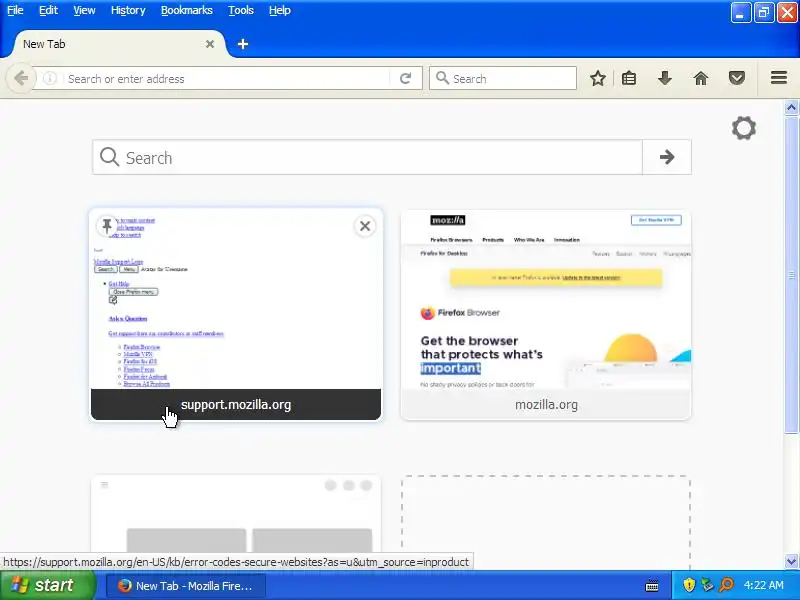Open the Help menu
Viewport: 800px width, 600px height.
point(280,10)
